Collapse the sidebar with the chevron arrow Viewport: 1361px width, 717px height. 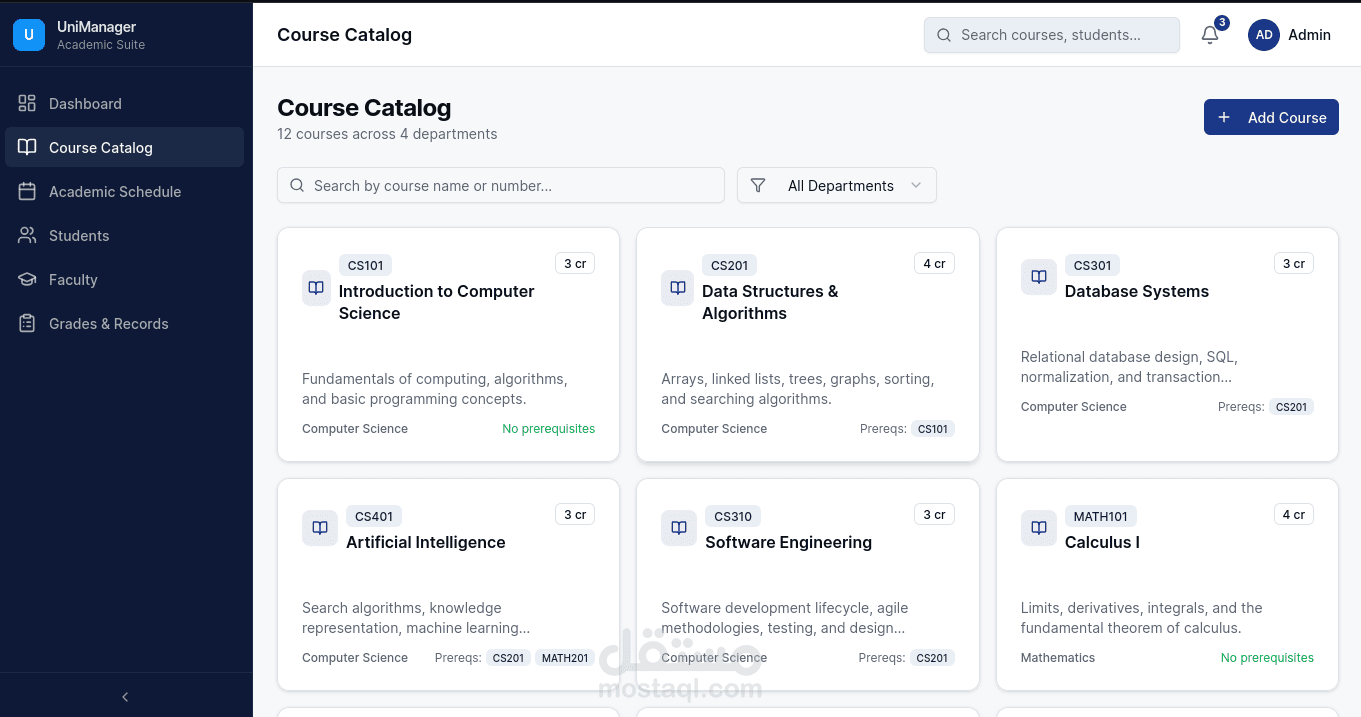click(x=125, y=697)
